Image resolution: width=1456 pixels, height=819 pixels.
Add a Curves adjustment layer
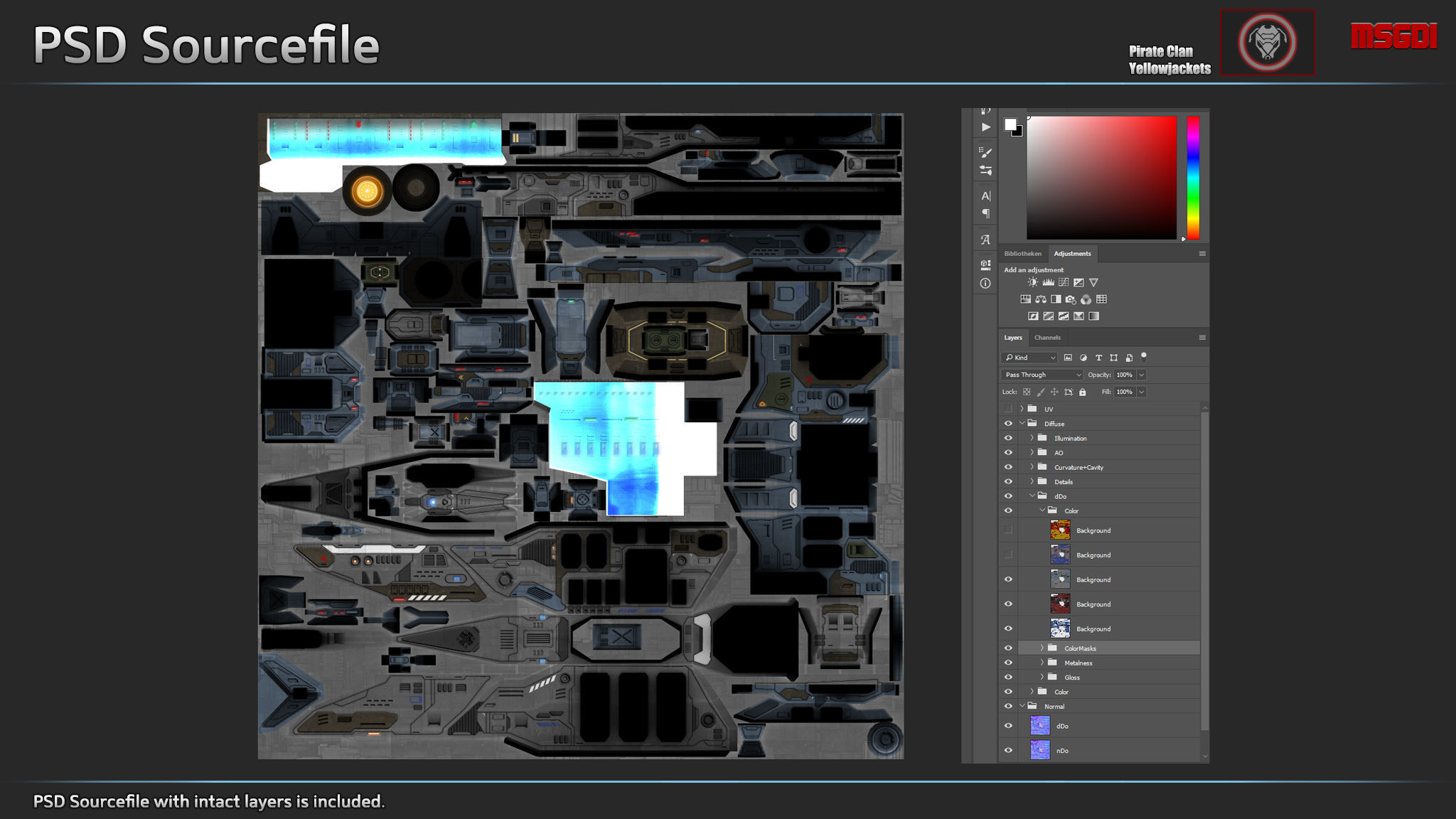coord(1064,282)
